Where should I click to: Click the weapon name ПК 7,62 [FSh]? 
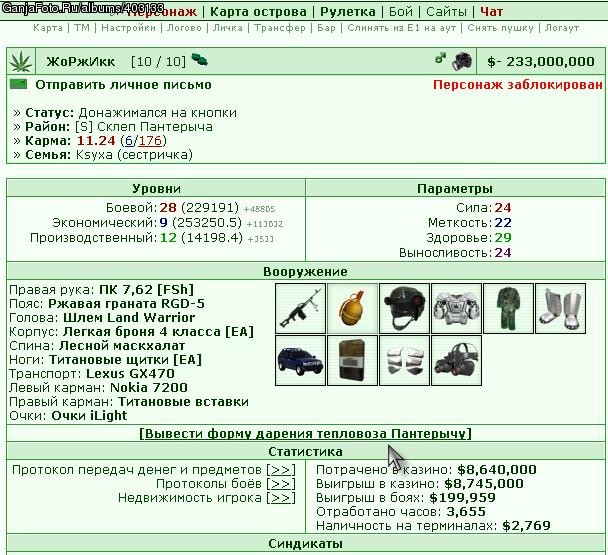pyautogui.click(x=146, y=290)
